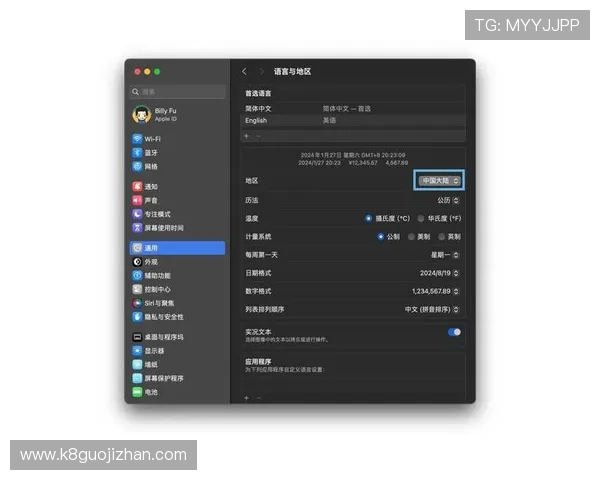Minimize the window with yellow button
600x480 pixels.
click(x=147, y=72)
